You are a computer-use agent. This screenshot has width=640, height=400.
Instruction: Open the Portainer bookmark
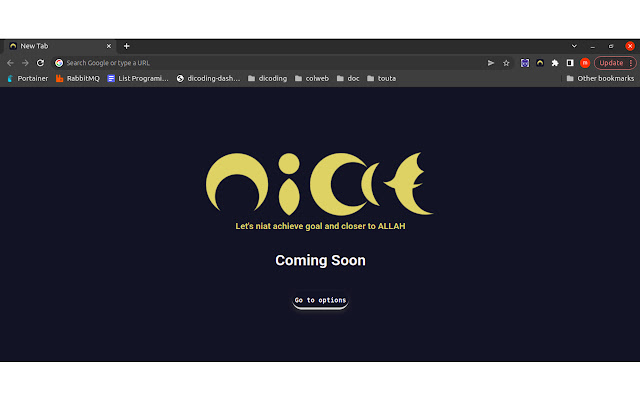pyautogui.click(x=28, y=78)
